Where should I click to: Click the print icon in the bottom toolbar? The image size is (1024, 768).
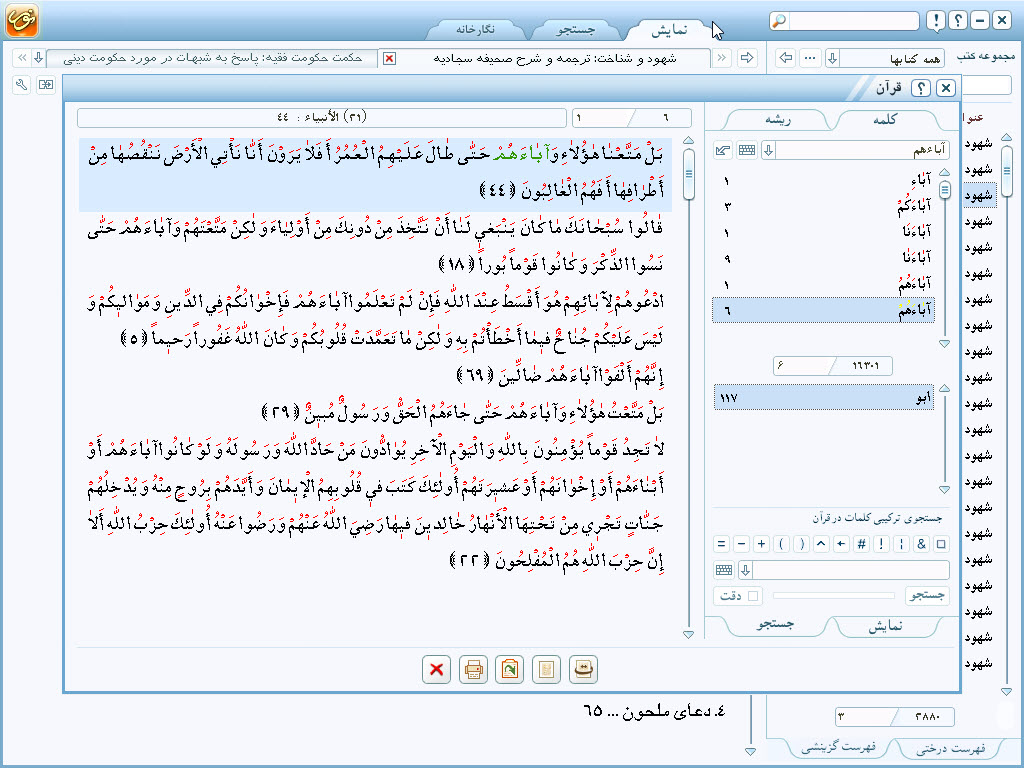[x=473, y=670]
